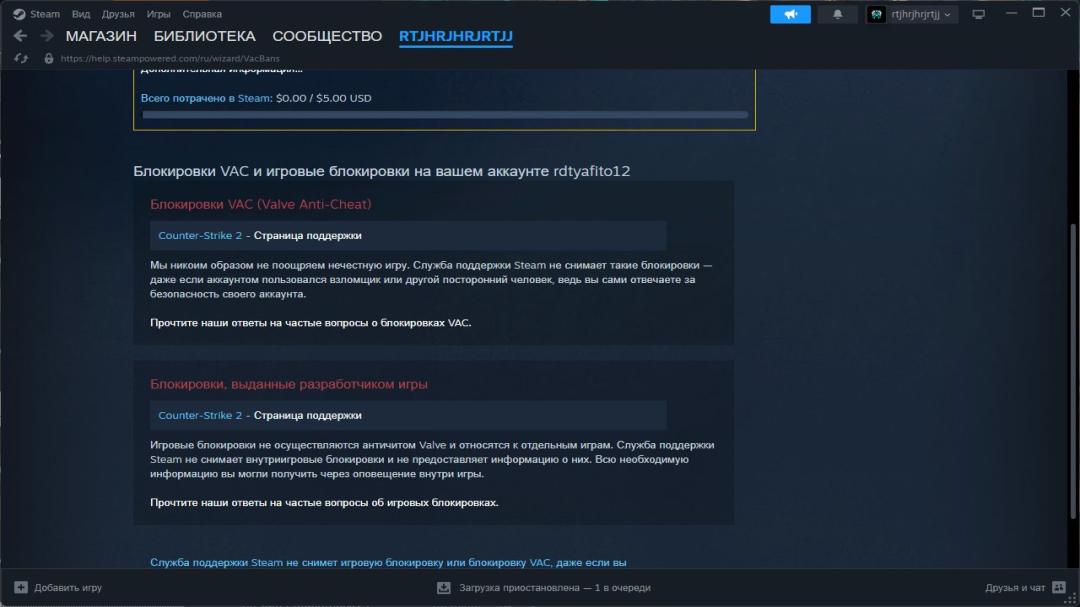Click the help.steampowered.com URL text
Viewport: 1080px width, 607px height.
pyautogui.click(x=170, y=59)
